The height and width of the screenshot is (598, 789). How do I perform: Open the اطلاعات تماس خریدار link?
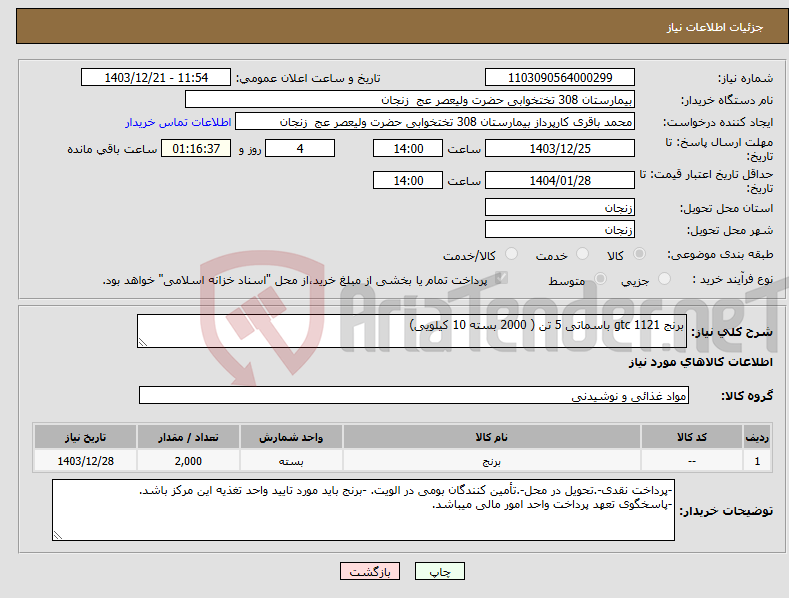point(178,122)
